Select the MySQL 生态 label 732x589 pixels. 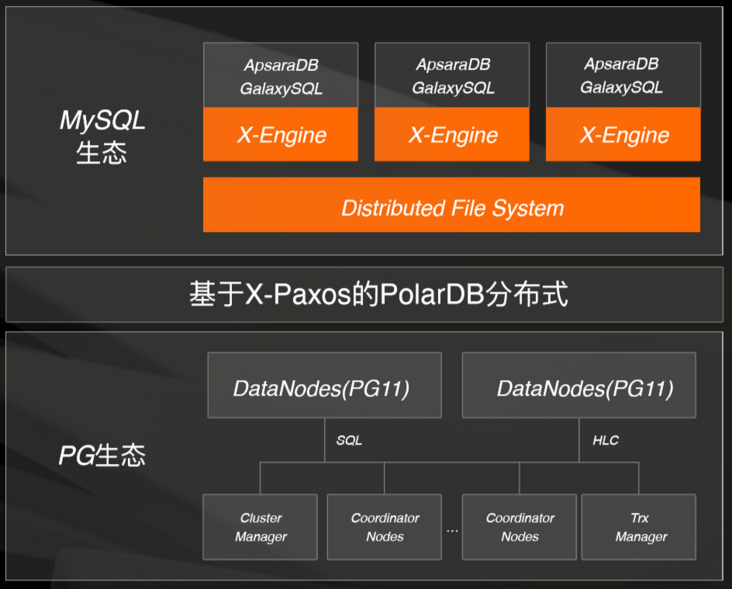(x=102, y=136)
